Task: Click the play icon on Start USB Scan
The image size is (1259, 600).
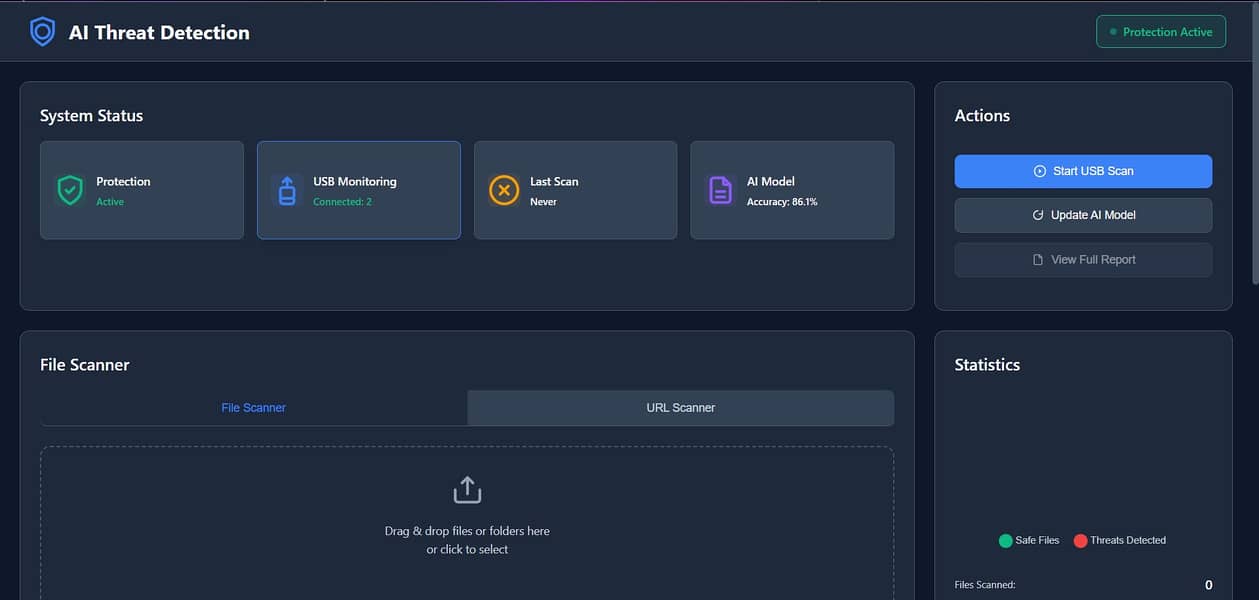Action: click(x=1040, y=171)
